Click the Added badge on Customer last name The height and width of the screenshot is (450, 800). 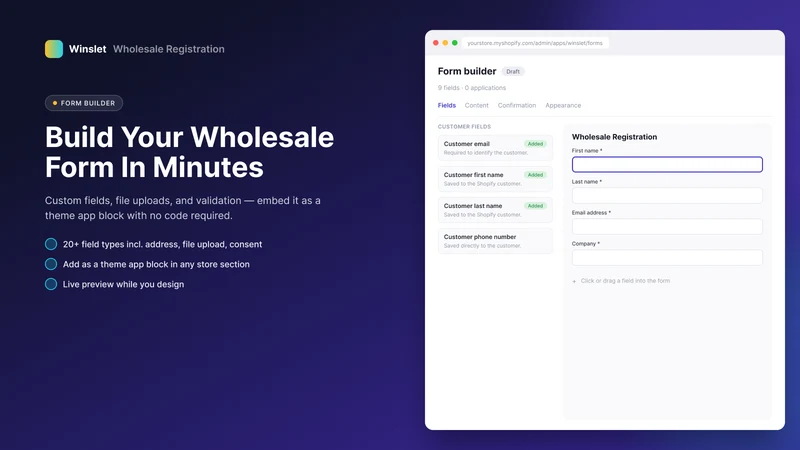point(535,206)
